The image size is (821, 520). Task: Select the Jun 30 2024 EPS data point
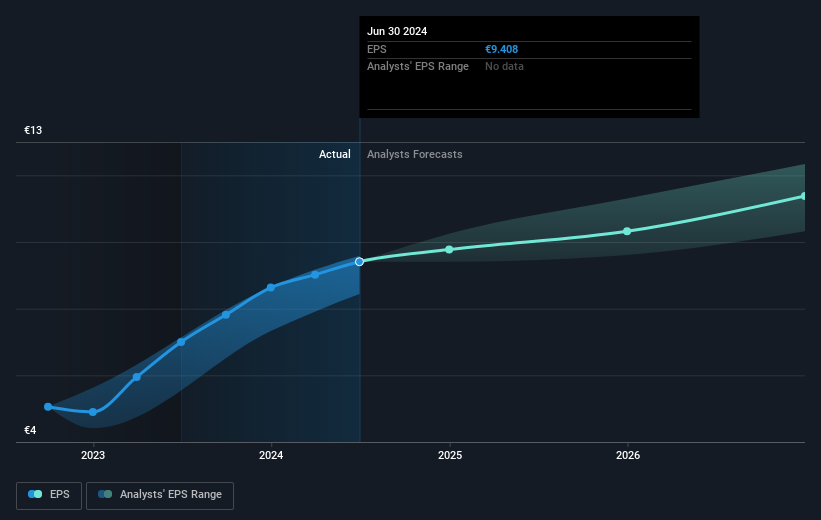[359, 261]
